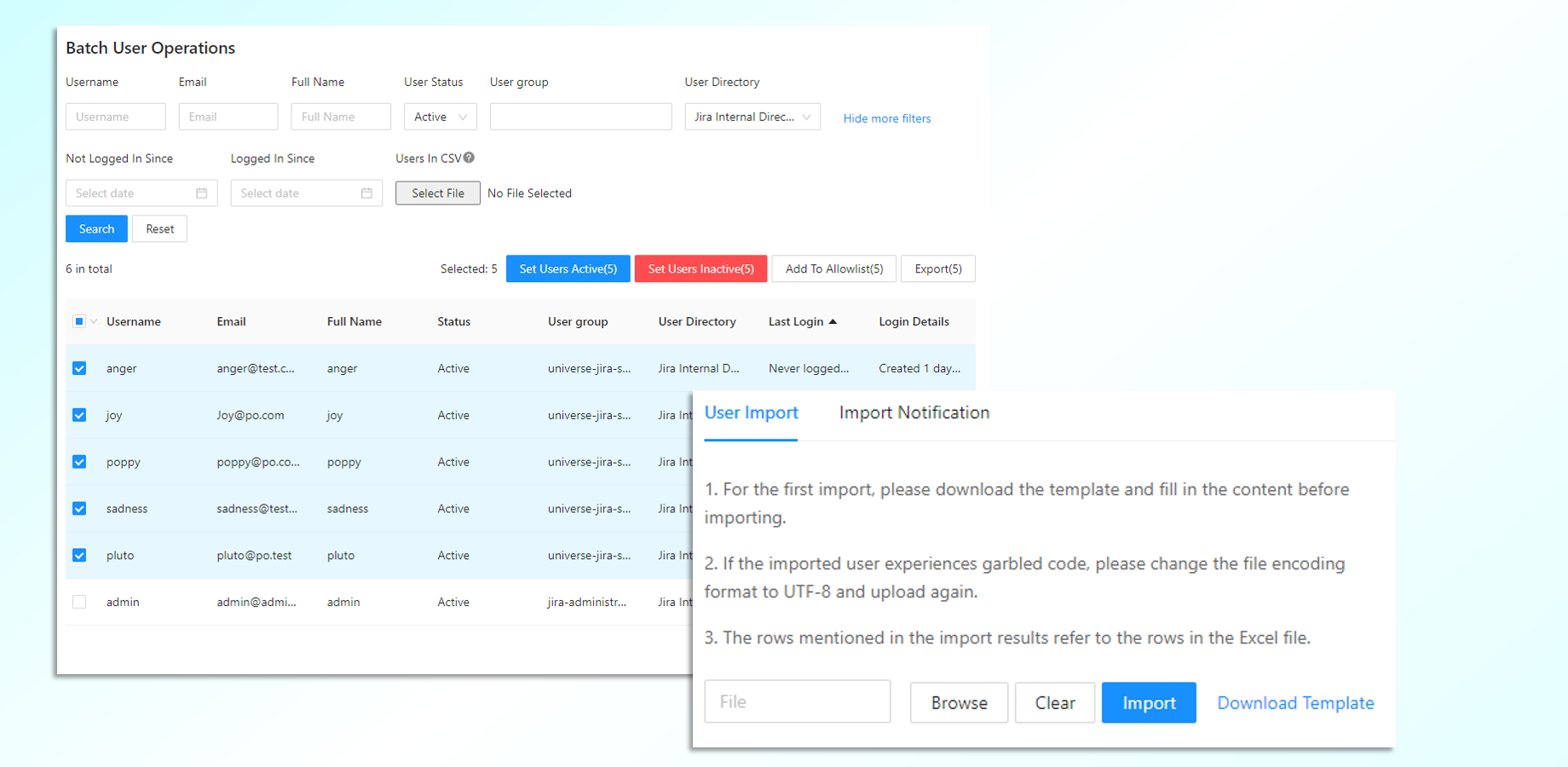The width and height of the screenshot is (1568, 767).
Task: Switch to the User Import tab
Action: click(x=751, y=413)
